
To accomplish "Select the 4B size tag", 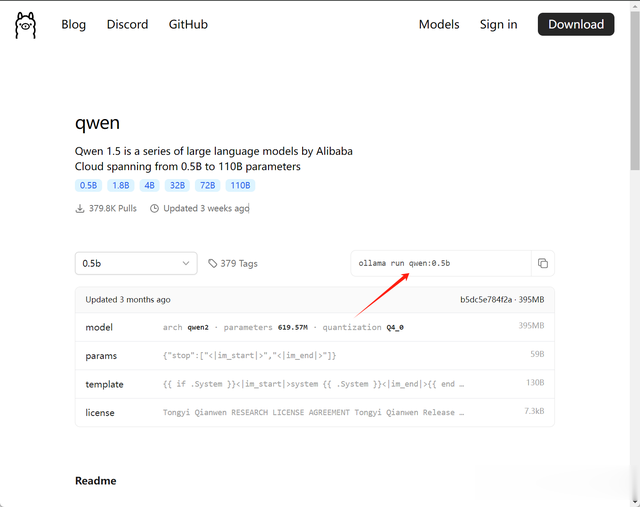I will click(x=149, y=185).
